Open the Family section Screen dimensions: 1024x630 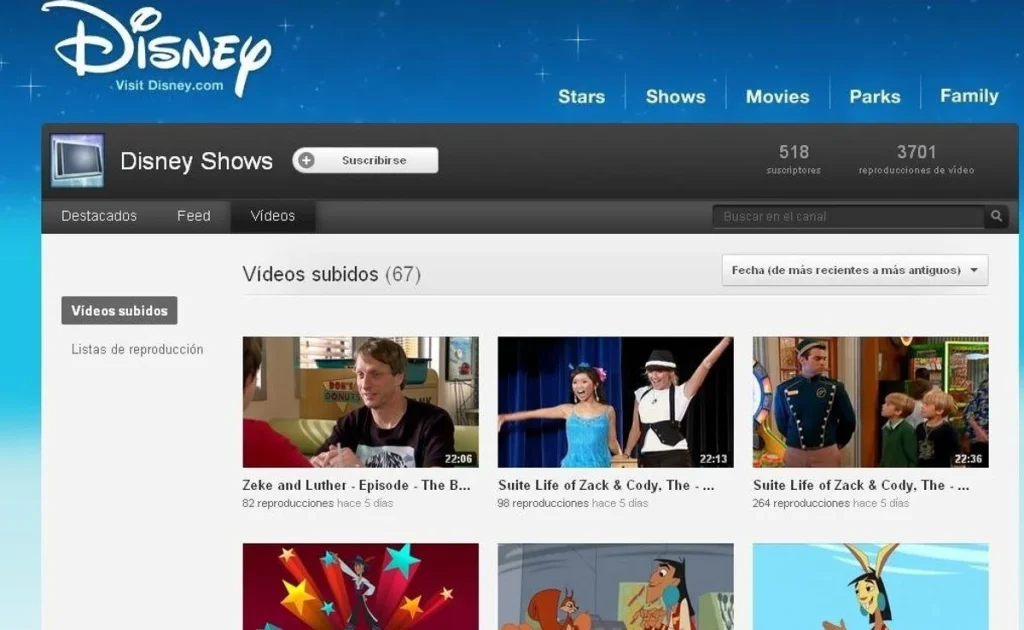pyautogui.click(x=968, y=96)
